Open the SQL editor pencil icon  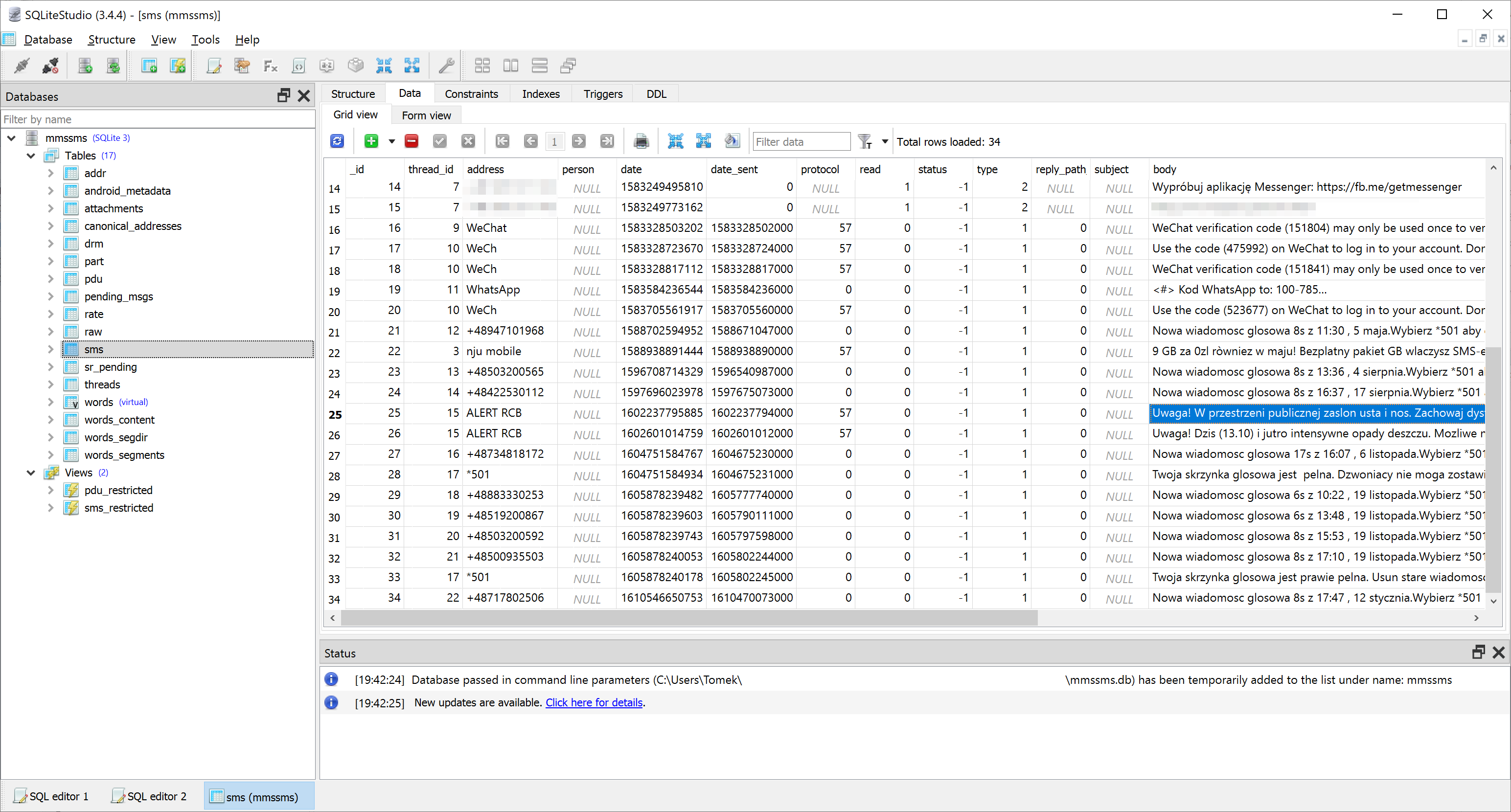click(x=213, y=66)
